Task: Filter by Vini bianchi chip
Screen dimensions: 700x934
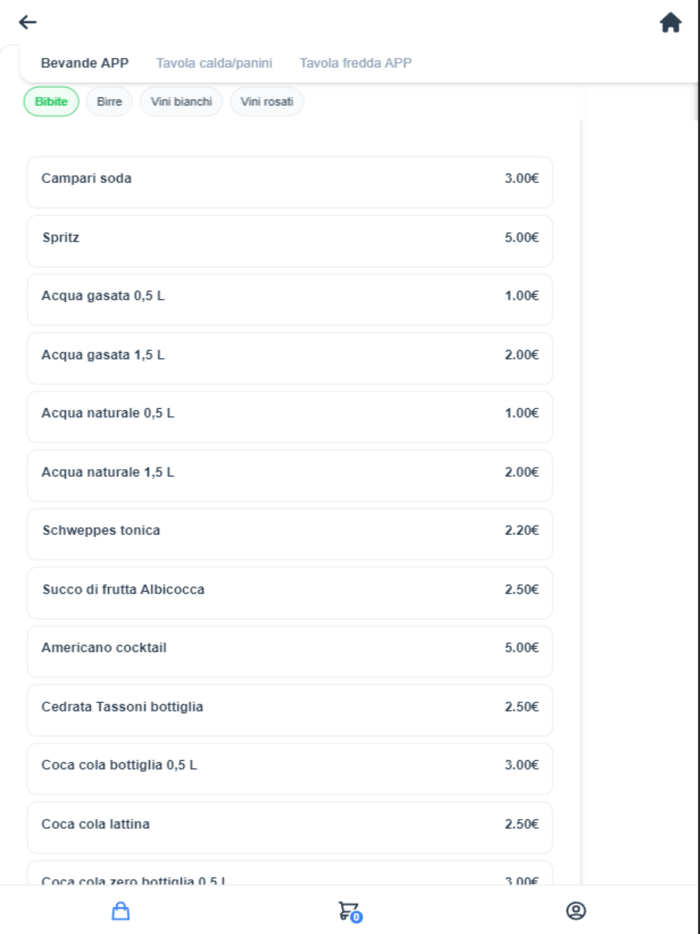Action: pos(181,102)
